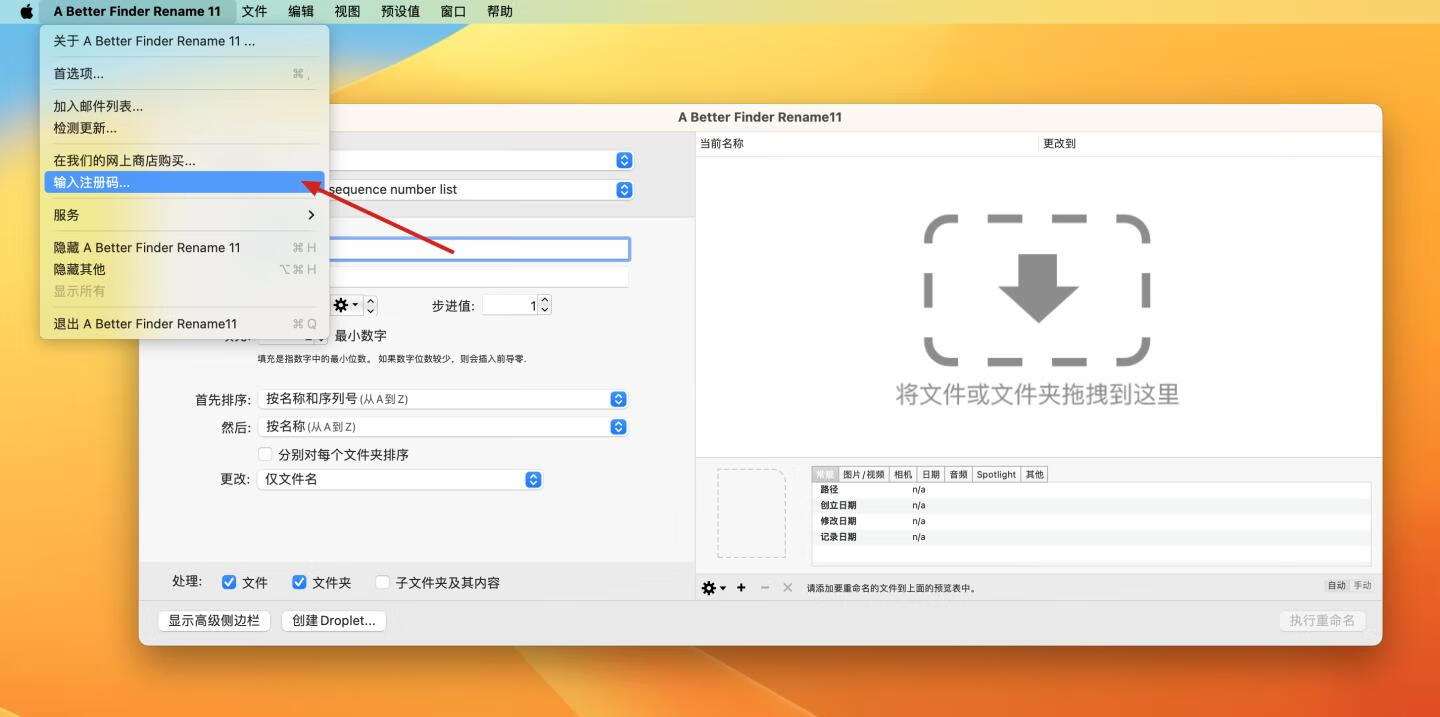Click the X clear-list icon
The height and width of the screenshot is (717, 1440).
tap(787, 588)
